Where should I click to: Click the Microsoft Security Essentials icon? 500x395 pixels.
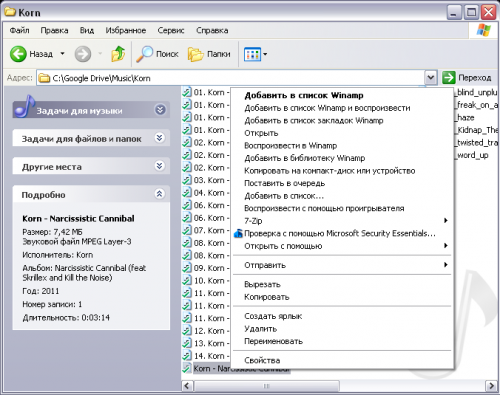tap(238, 233)
